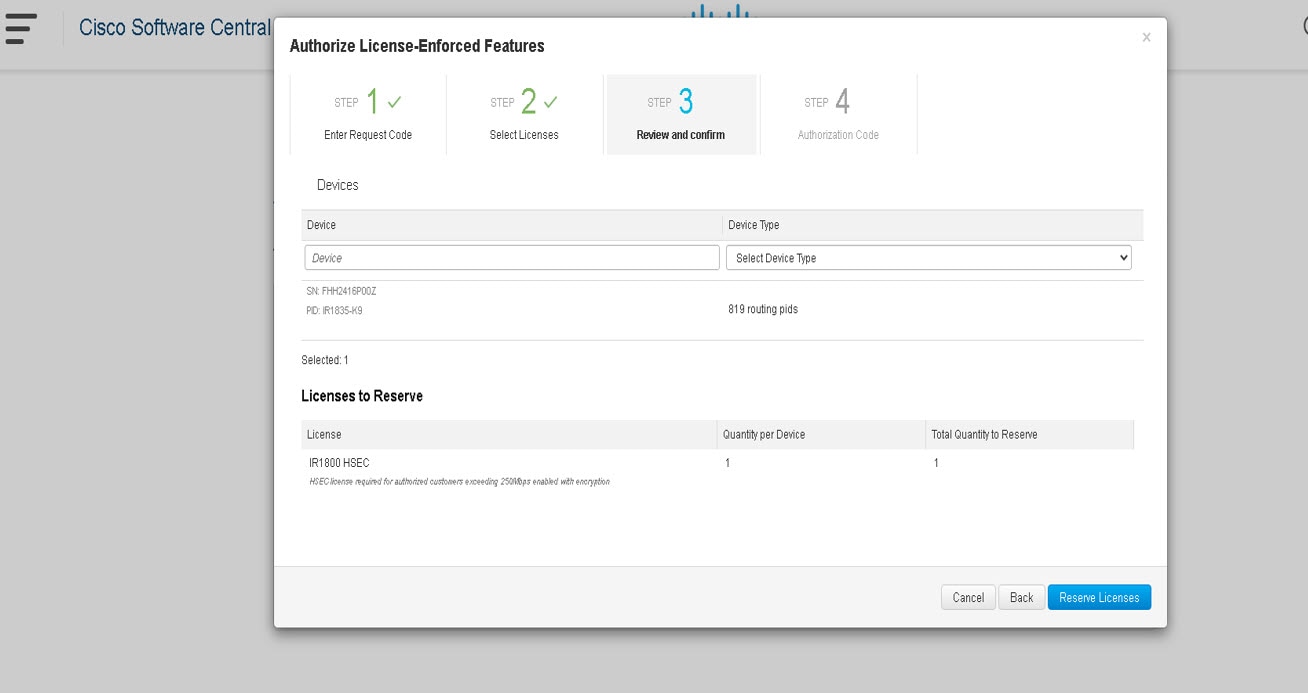
Task: Click the Total Quantity to Reserve header
Action: point(984,435)
